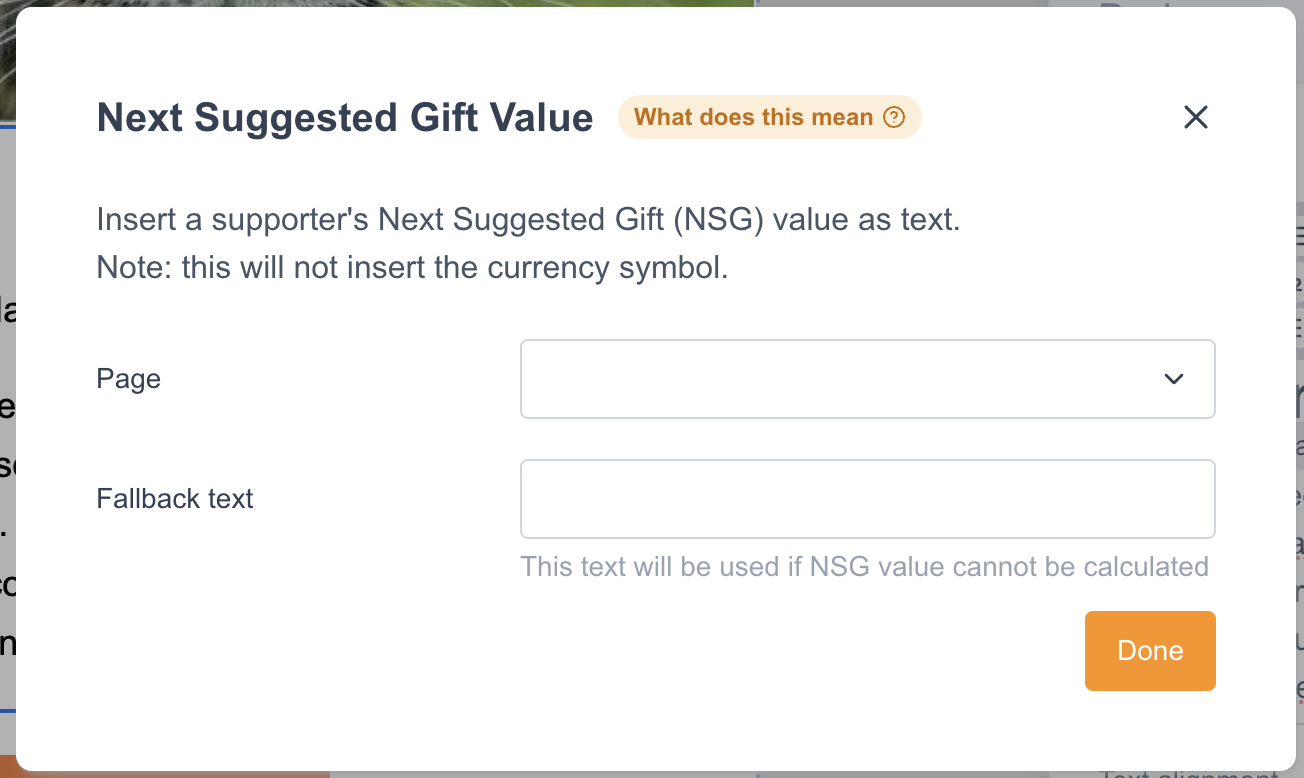Image resolution: width=1304 pixels, height=778 pixels.
Task: Click empty dialog area left of Done button
Action: tap(600, 651)
